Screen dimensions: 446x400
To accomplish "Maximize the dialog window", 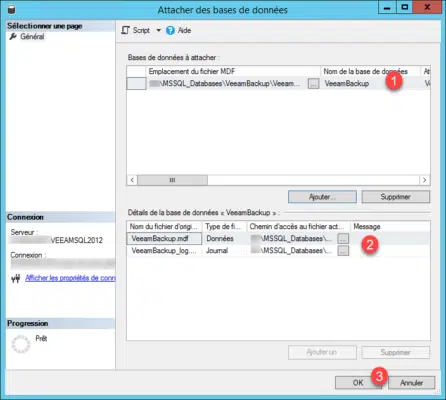I will 404,7.
